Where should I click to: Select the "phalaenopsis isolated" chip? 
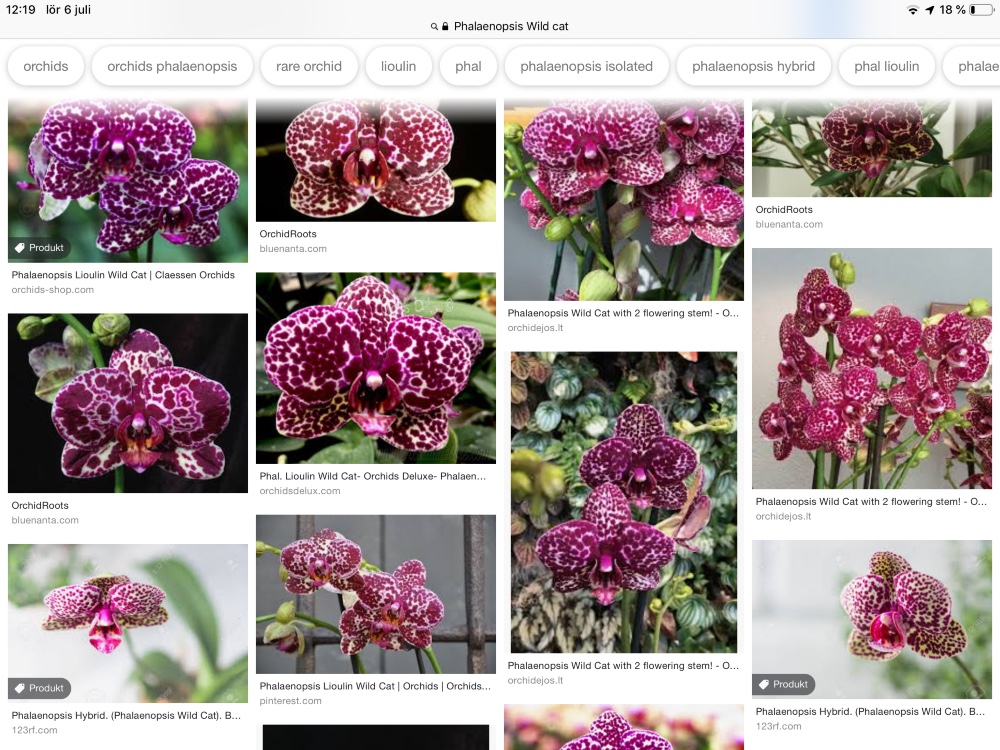[586, 66]
